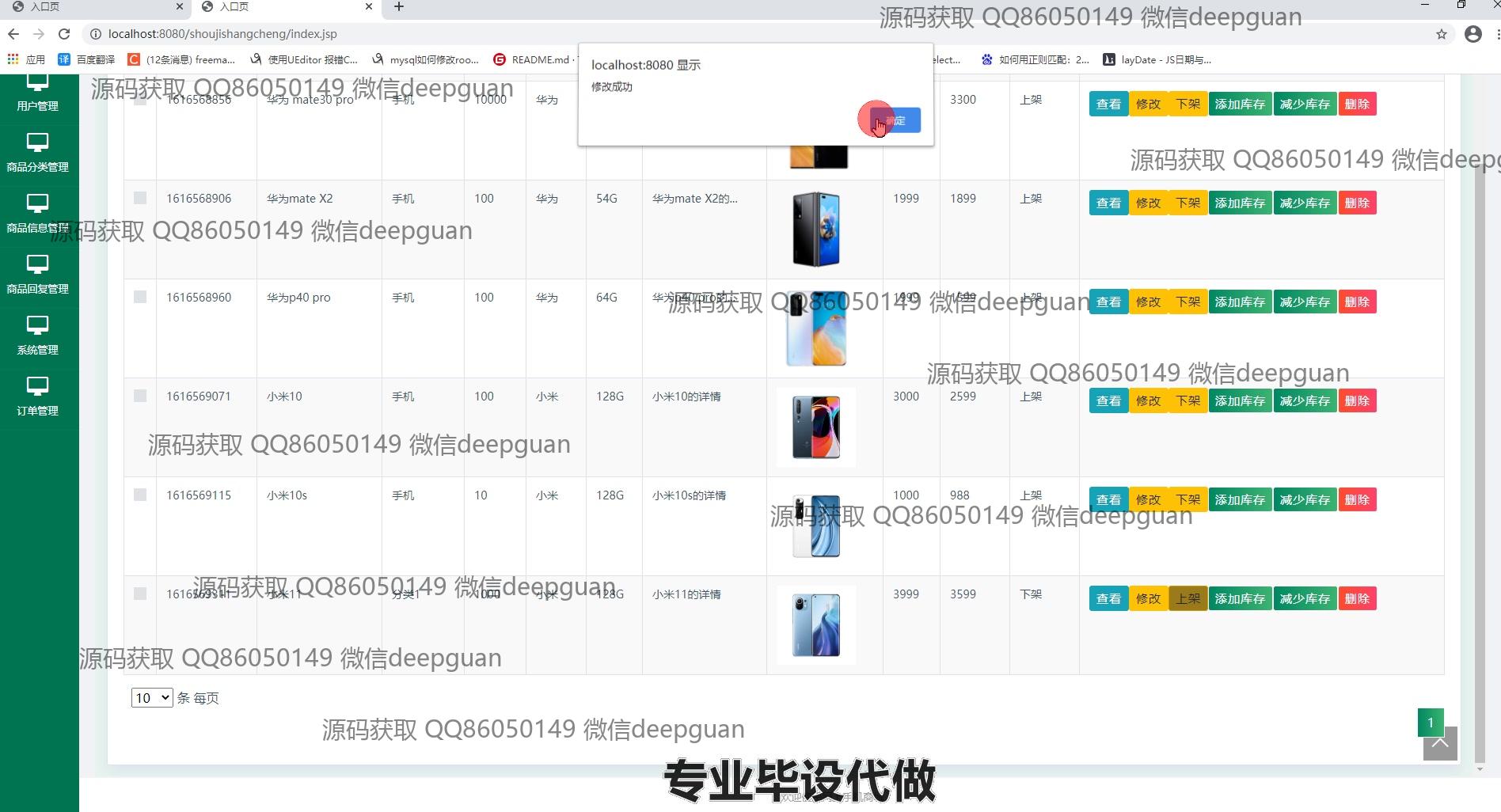Confirm the 修改成功 alert dialog
The width and height of the screenshot is (1501, 812).
(895, 120)
